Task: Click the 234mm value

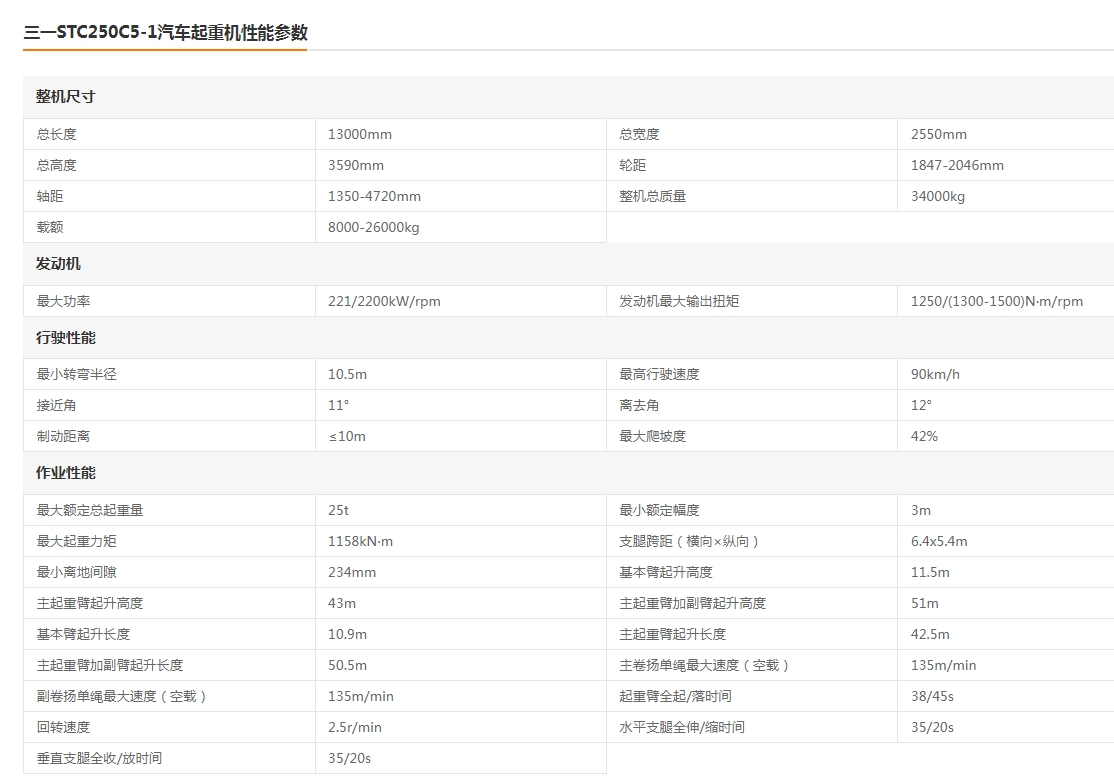Action: pos(352,573)
